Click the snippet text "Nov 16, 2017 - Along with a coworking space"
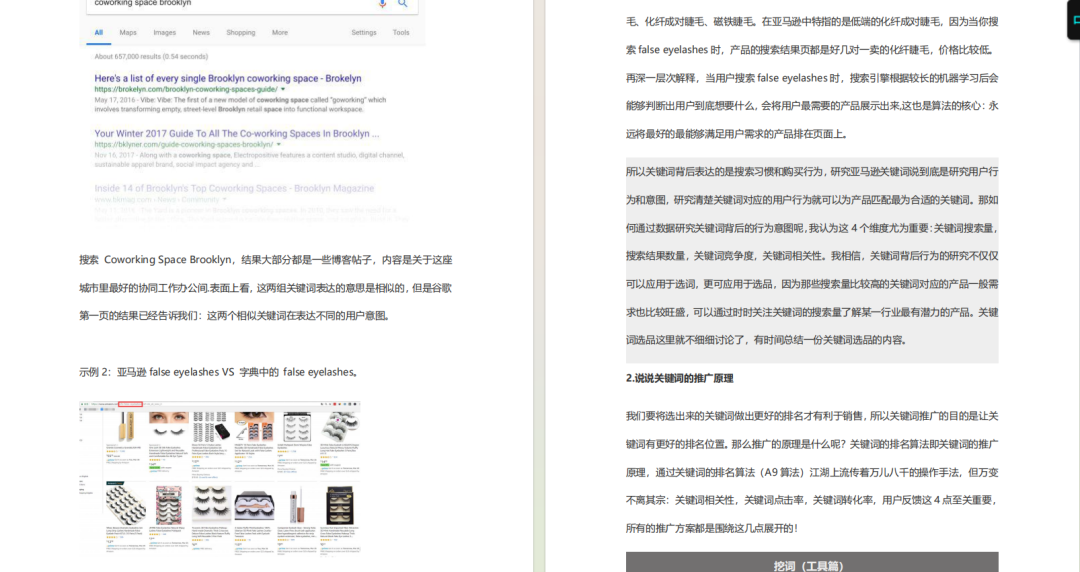The width and height of the screenshot is (1080, 572). (x=249, y=160)
